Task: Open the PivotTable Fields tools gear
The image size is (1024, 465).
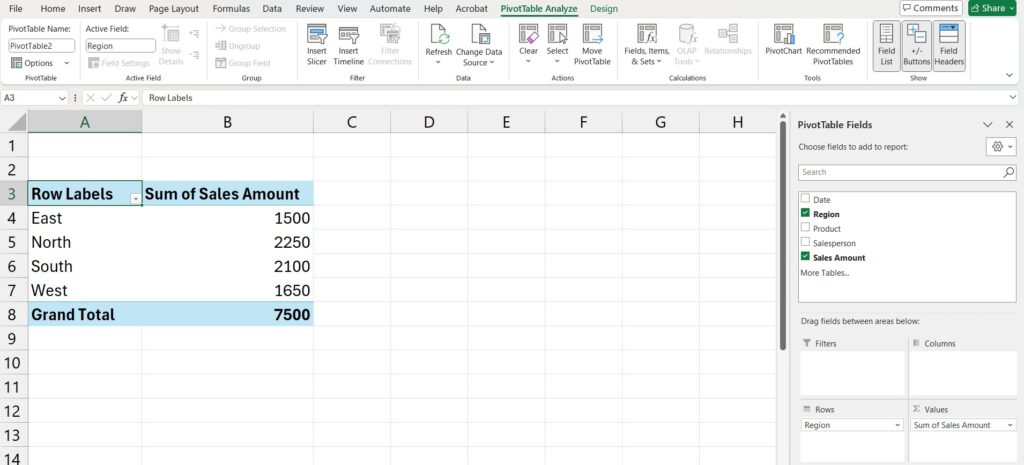Action: point(1000,147)
